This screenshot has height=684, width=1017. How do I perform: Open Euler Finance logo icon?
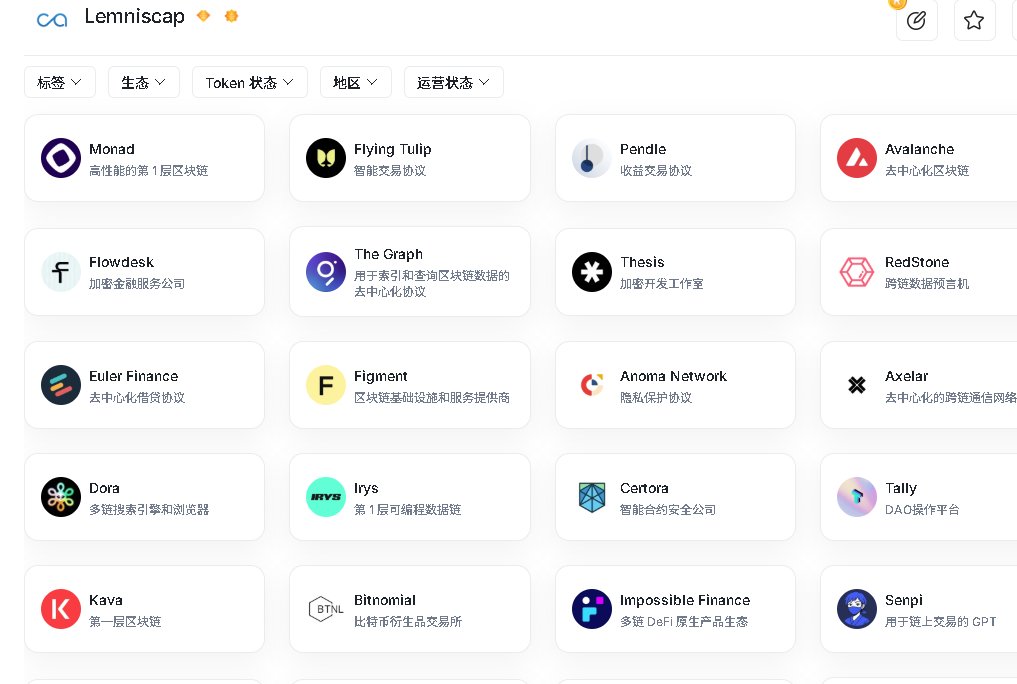pos(61,385)
